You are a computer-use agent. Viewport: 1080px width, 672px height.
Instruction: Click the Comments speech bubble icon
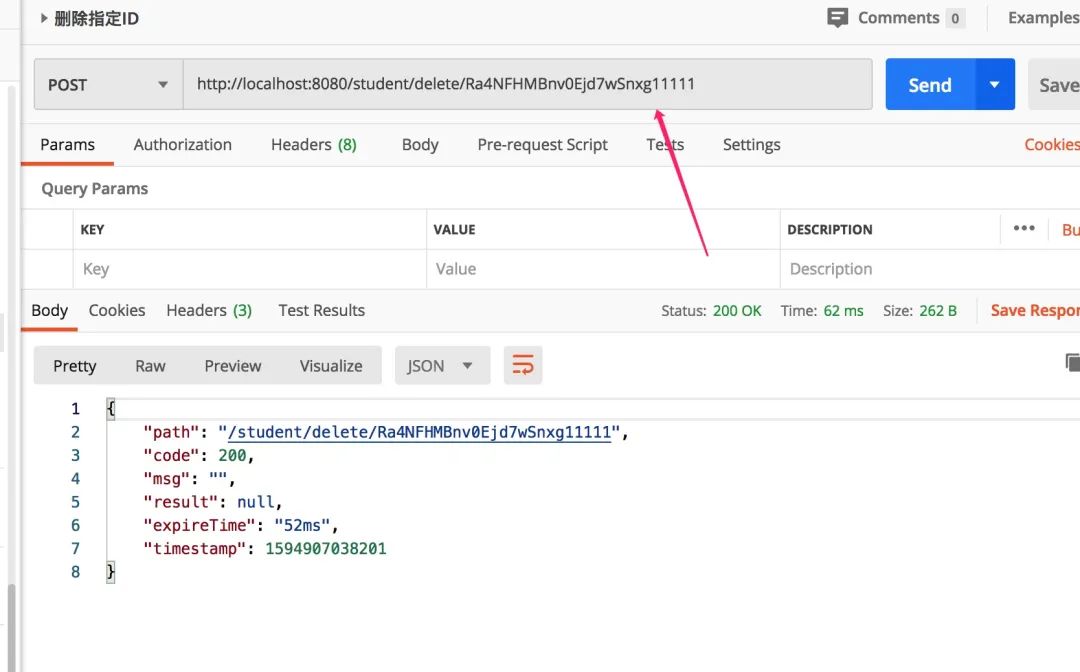(x=837, y=18)
